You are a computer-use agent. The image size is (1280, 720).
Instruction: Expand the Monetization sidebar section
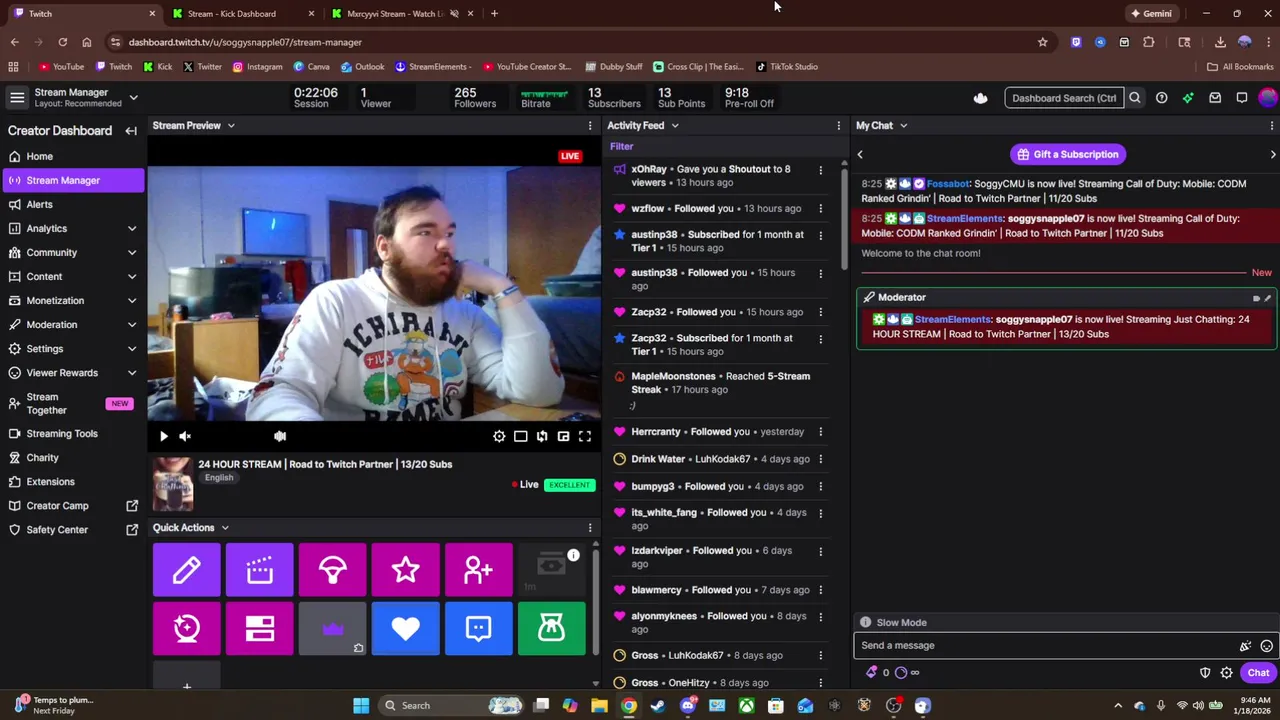pyautogui.click(x=132, y=301)
